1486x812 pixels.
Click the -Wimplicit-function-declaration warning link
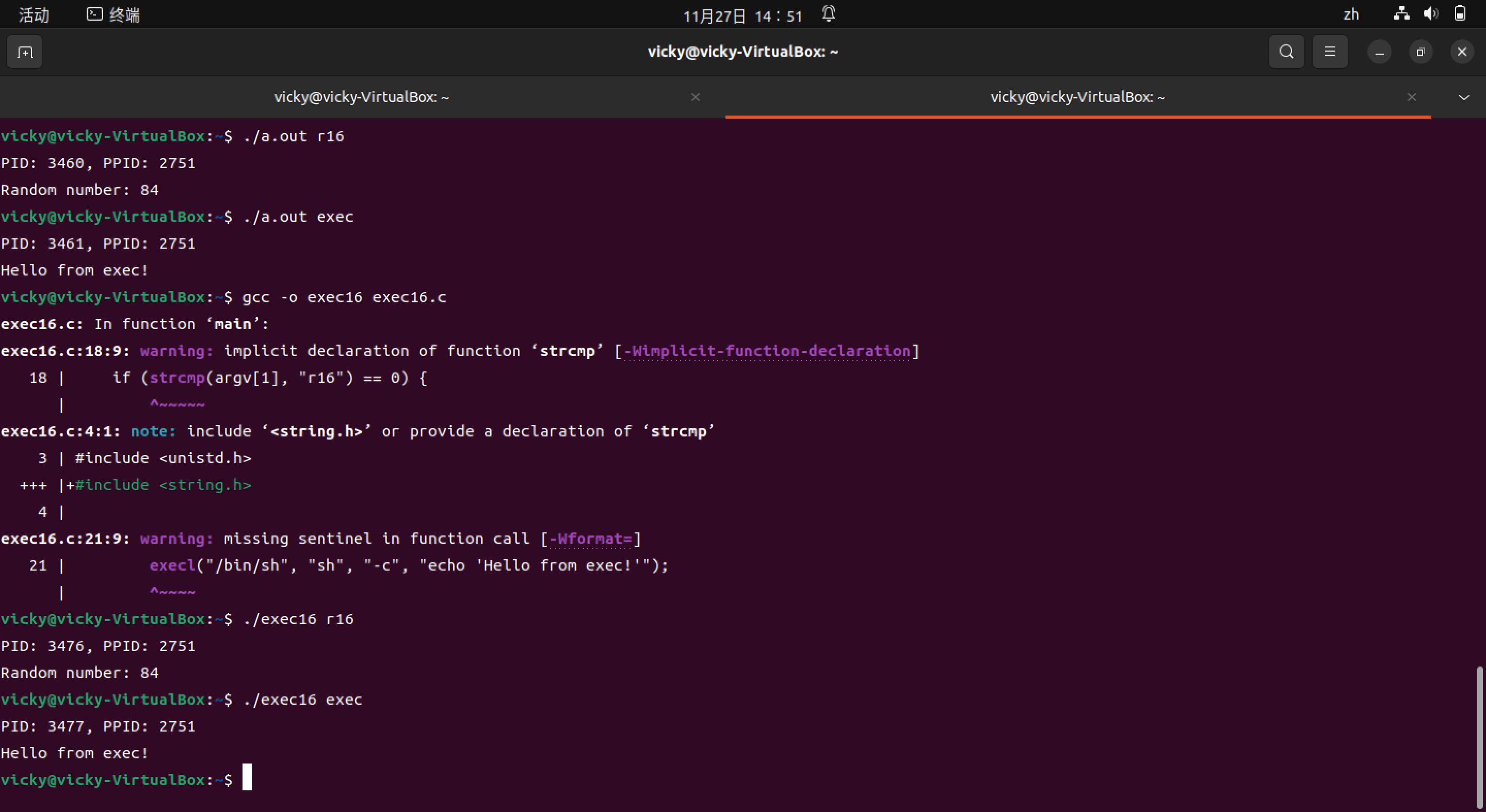(767, 351)
